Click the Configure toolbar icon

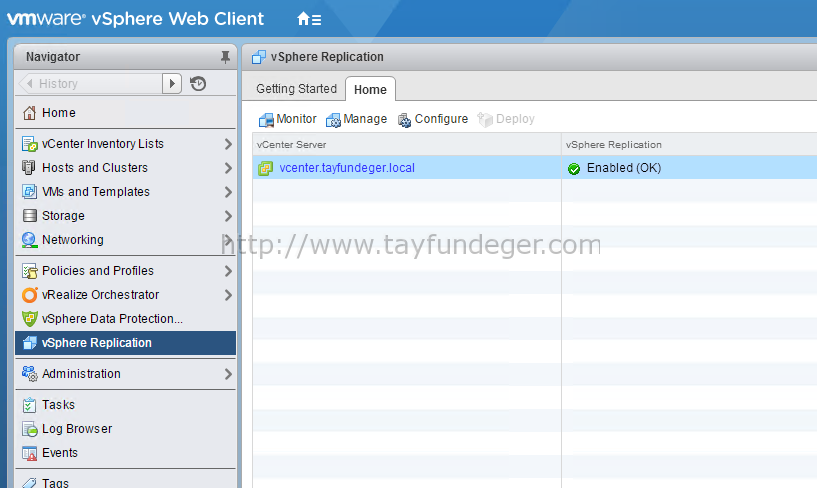[x=404, y=120]
